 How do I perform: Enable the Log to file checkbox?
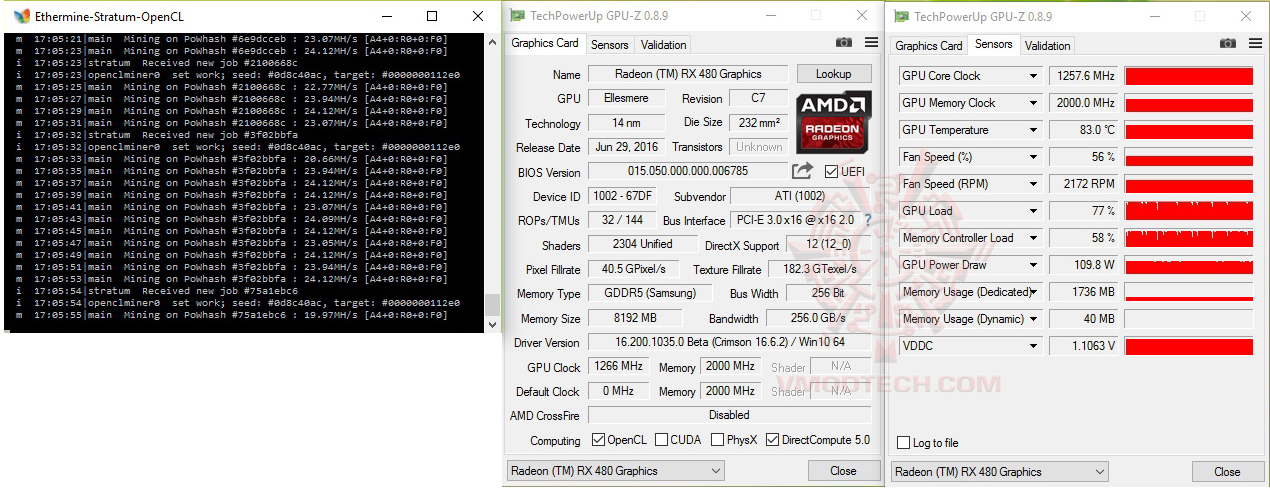tap(904, 443)
